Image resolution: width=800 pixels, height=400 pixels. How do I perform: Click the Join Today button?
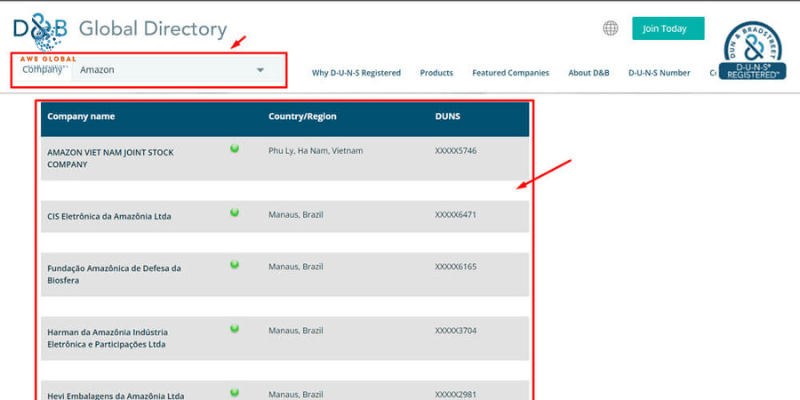coord(668,29)
